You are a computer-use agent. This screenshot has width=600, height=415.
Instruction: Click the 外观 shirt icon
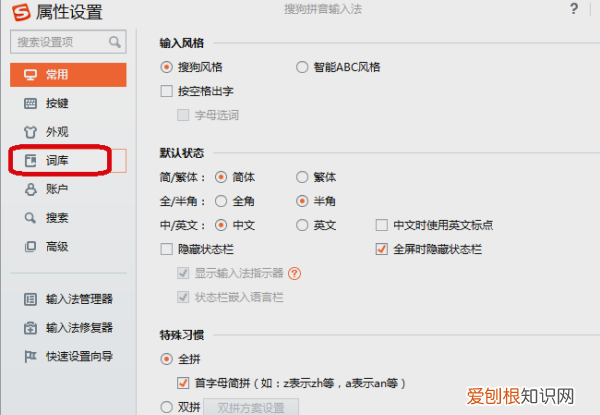(30, 132)
